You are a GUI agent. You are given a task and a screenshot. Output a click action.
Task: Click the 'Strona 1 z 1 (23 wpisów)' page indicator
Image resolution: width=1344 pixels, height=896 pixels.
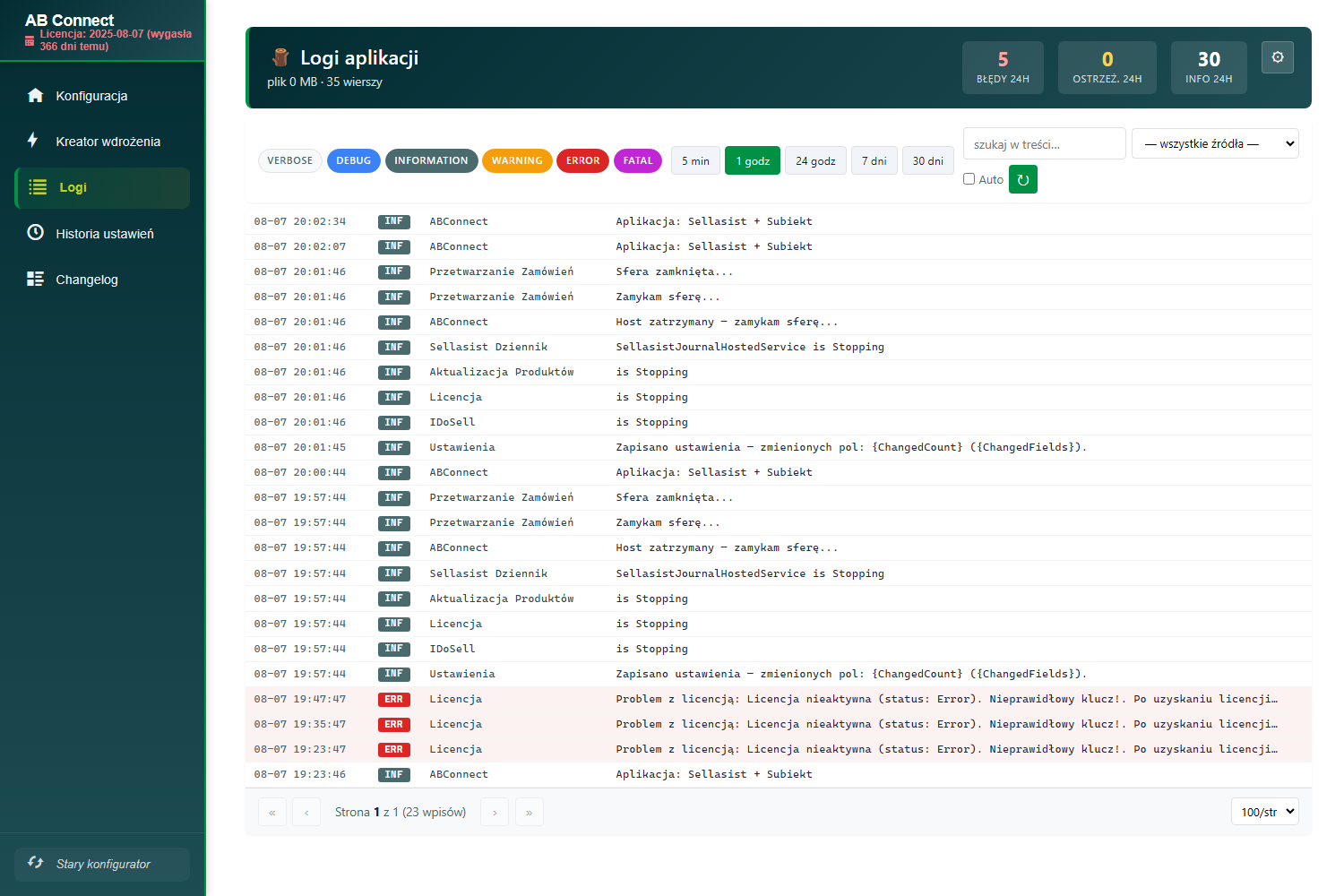[x=401, y=812]
